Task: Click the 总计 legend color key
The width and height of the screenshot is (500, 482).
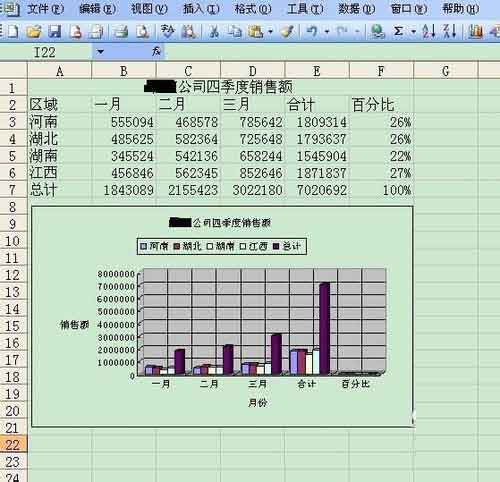Action: pos(276,246)
